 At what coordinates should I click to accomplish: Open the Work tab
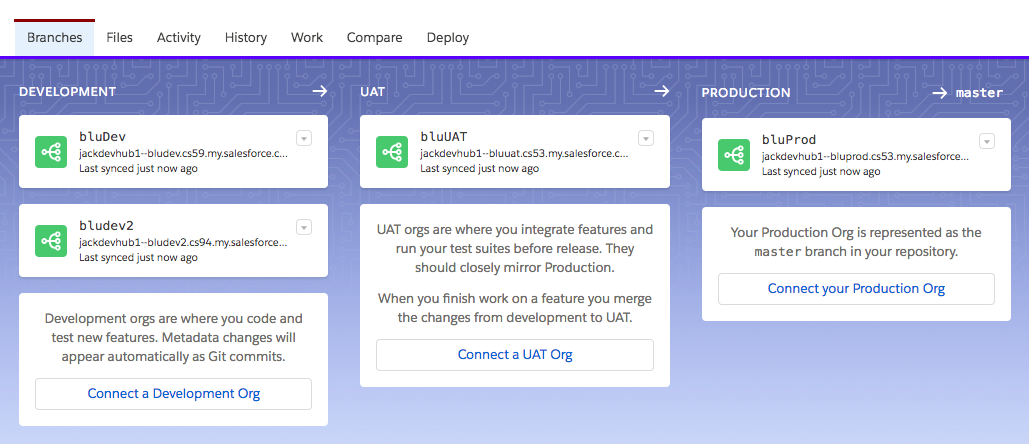(306, 37)
